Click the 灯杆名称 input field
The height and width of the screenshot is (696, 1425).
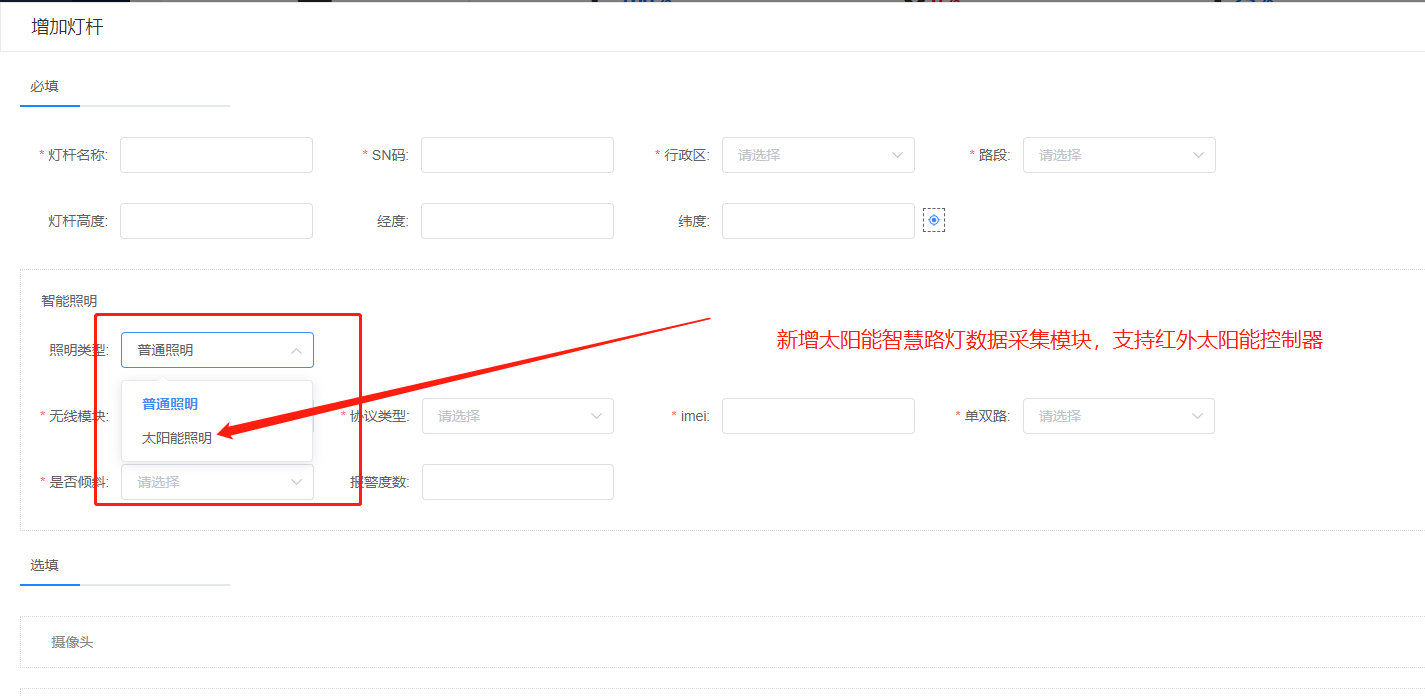216,155
